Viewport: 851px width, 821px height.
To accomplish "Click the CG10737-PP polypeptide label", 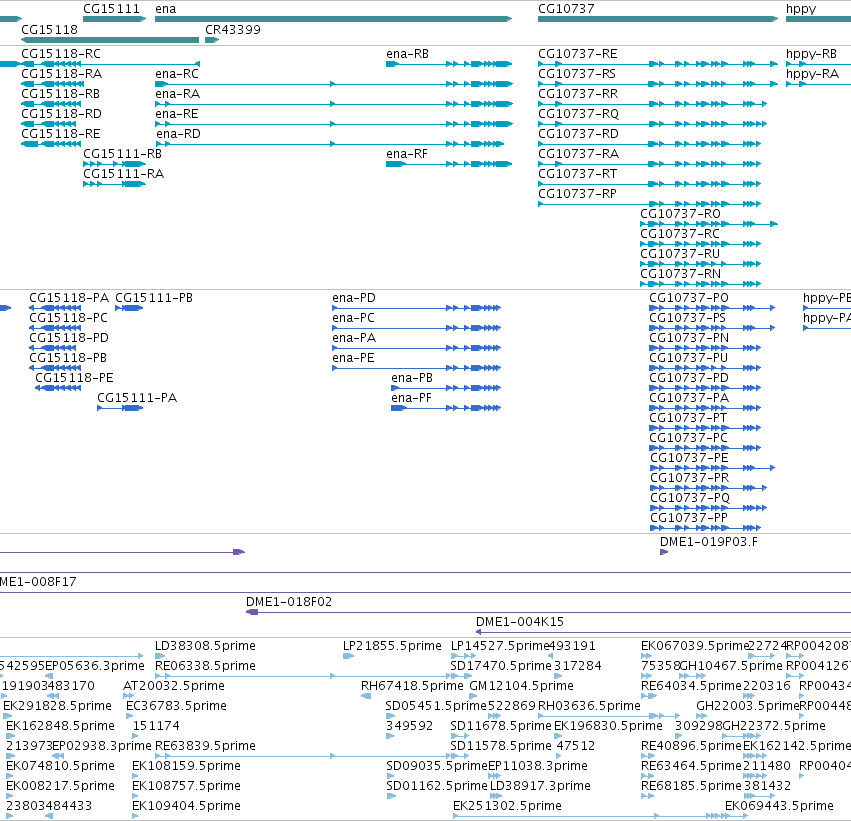I will 689,518.
